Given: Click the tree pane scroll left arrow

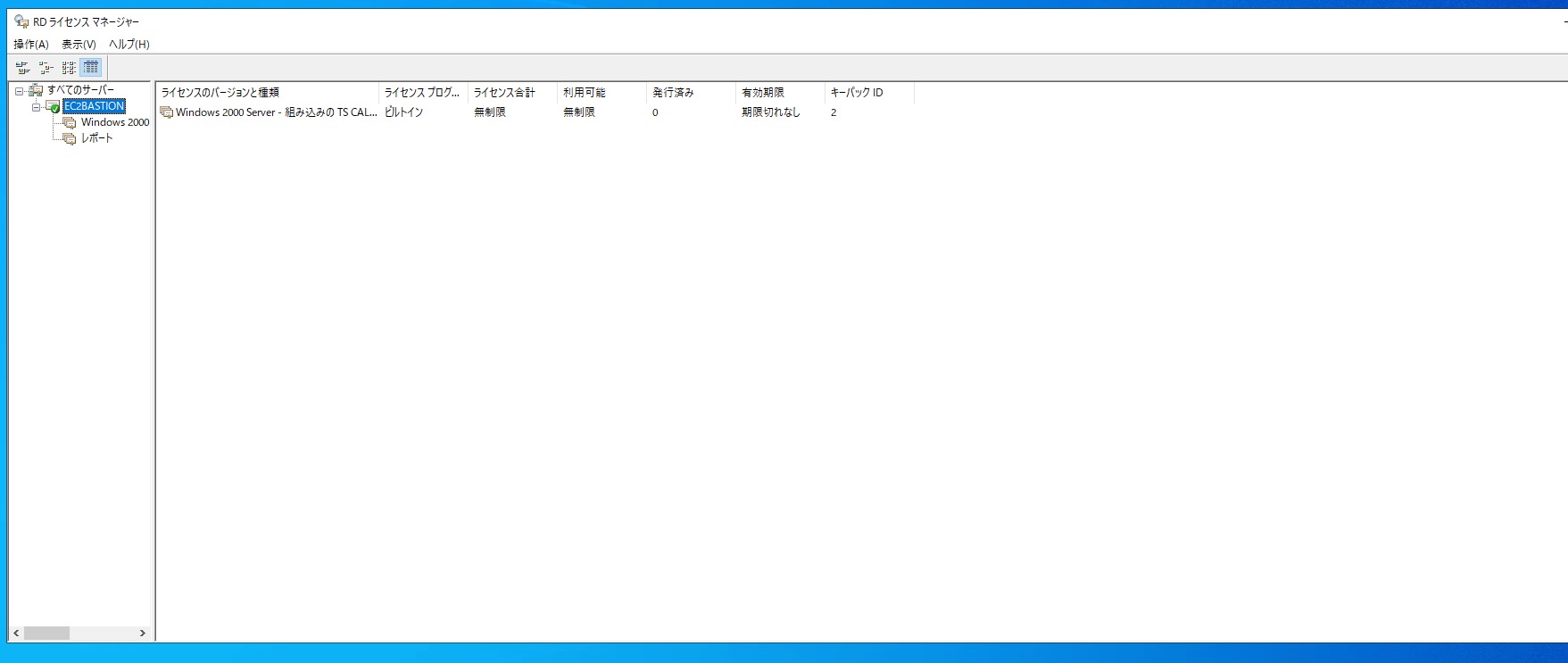Looking at the screenshot, I should pos(16,633).
